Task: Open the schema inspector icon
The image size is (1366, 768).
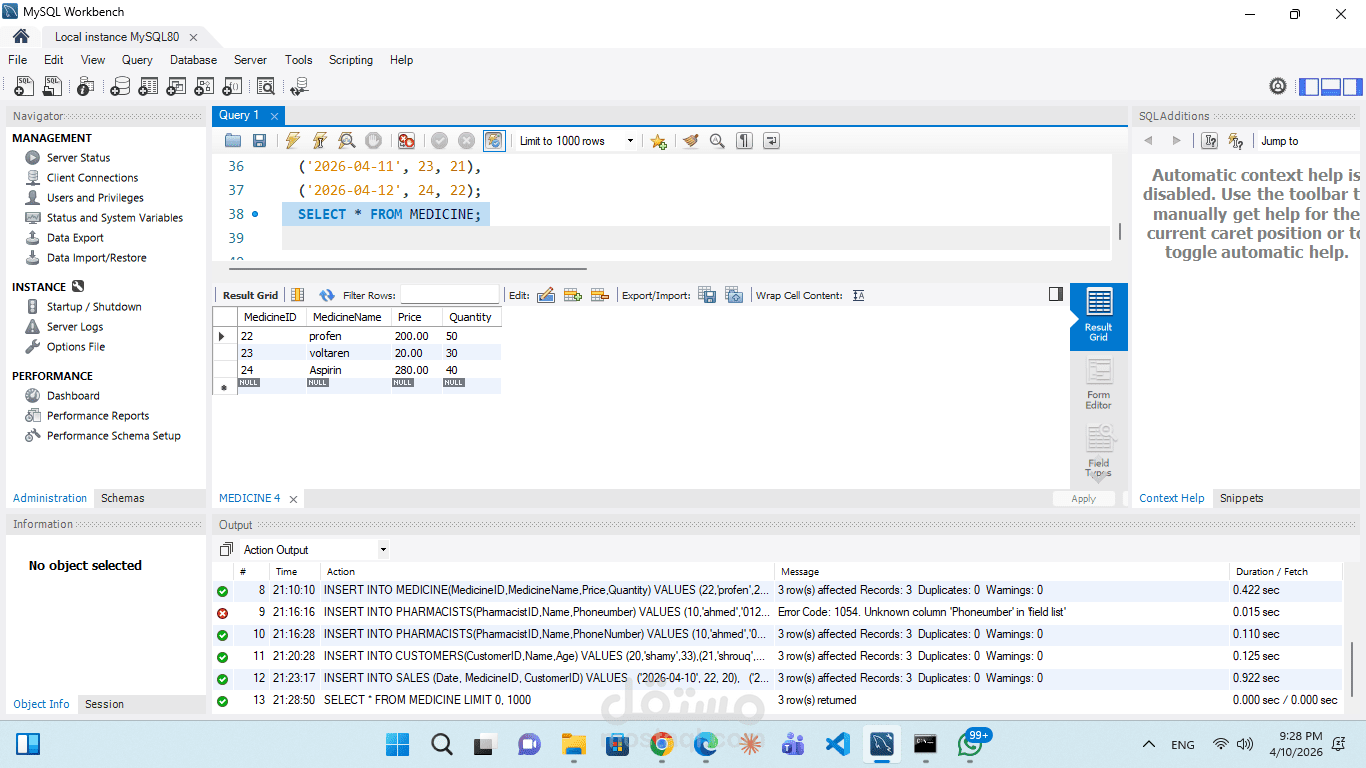Action: tap(86, 87)
